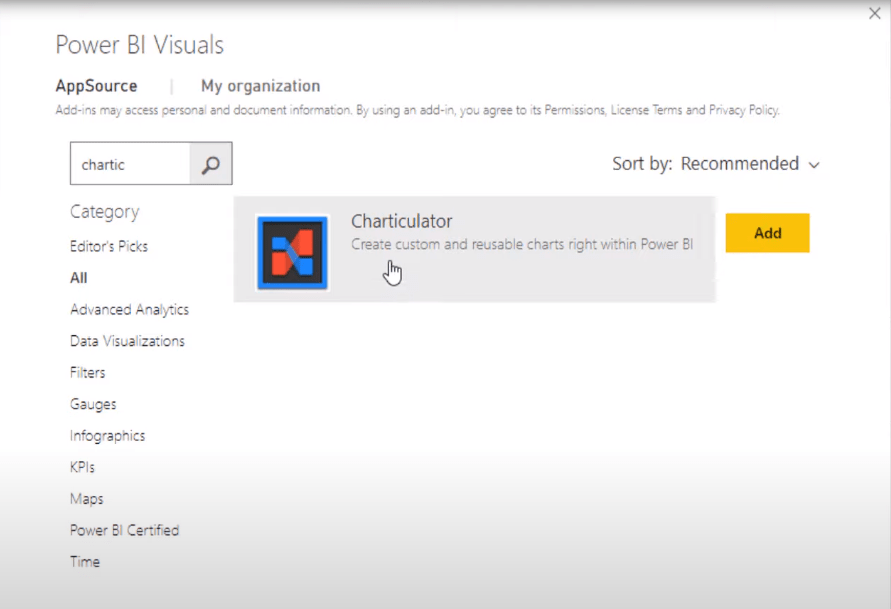
Task: Select the Advanced Analytics category
Action: click(x=129, y=310)
